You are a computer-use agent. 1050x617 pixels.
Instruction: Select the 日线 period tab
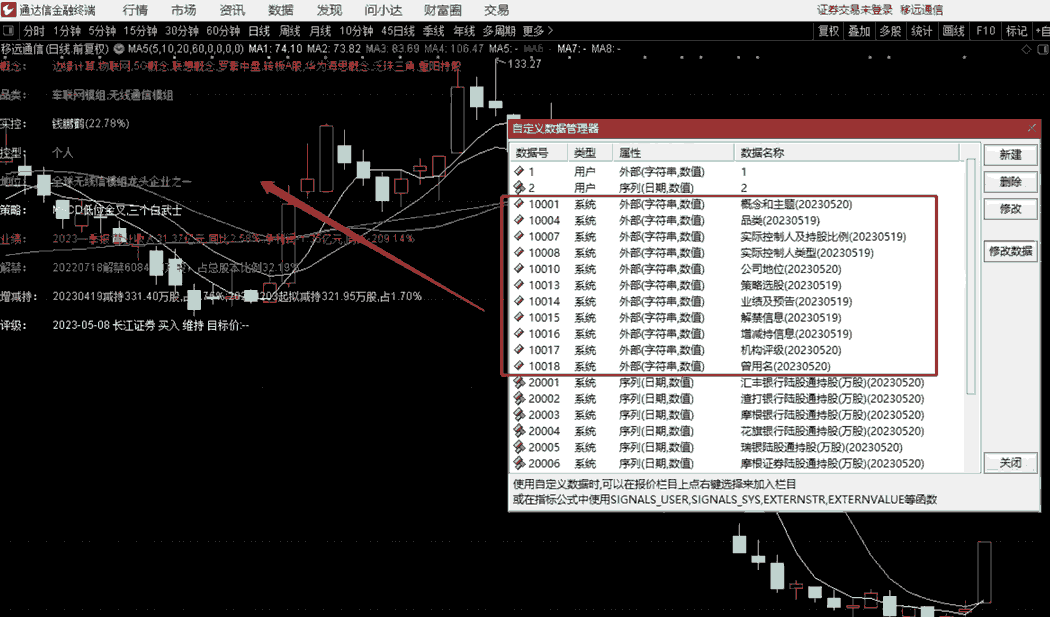(259, 31)
